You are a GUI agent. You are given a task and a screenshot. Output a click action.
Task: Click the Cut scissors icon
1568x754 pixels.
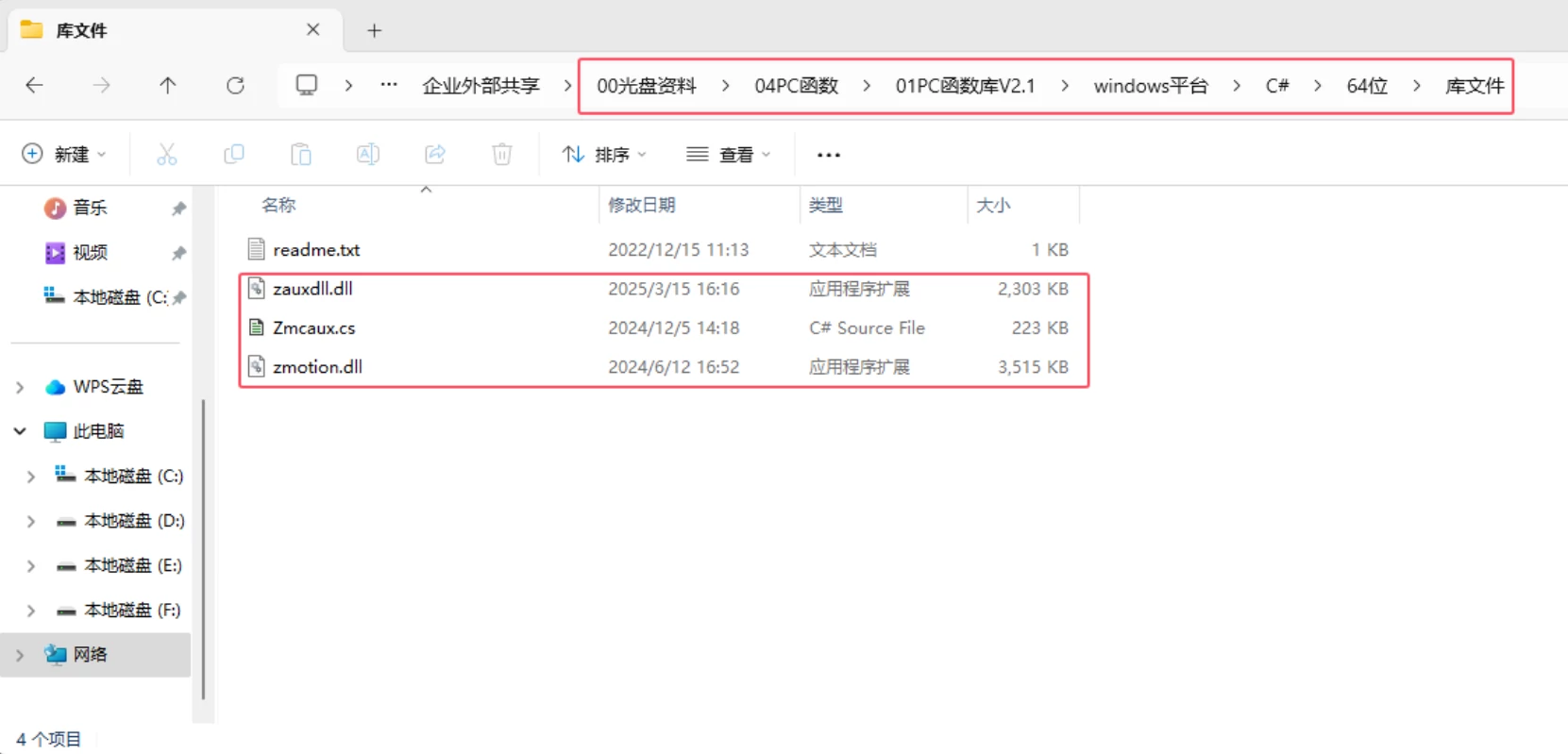coord(167,154)
